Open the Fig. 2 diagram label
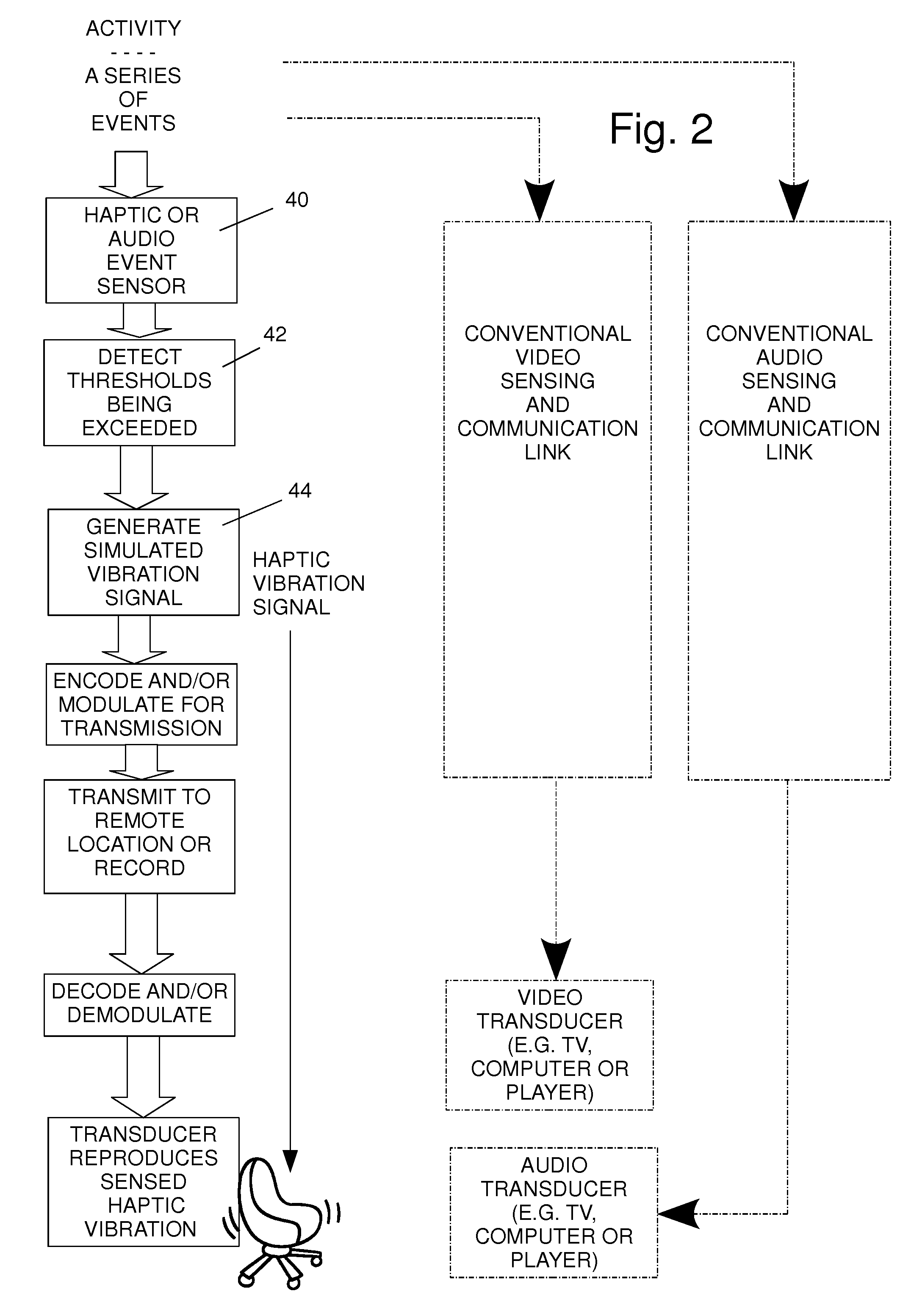 (659, 131)
